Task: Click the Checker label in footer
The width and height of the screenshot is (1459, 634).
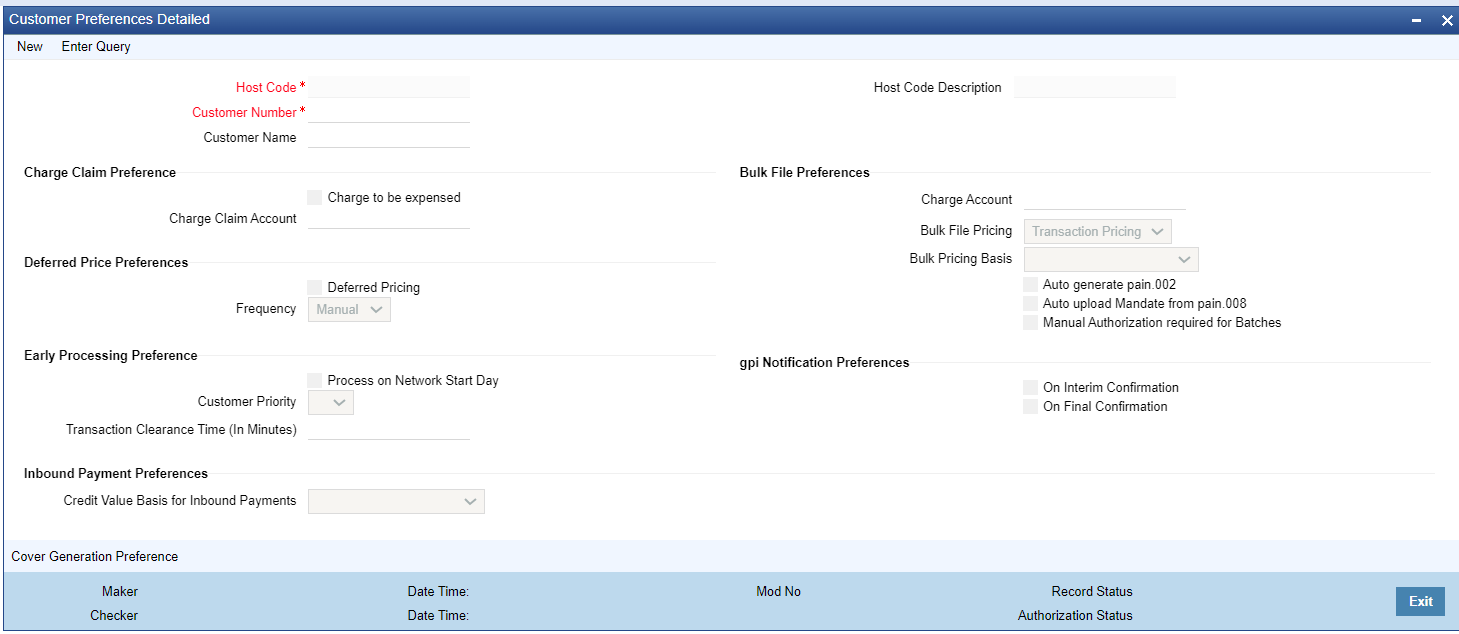Action: 114,615
